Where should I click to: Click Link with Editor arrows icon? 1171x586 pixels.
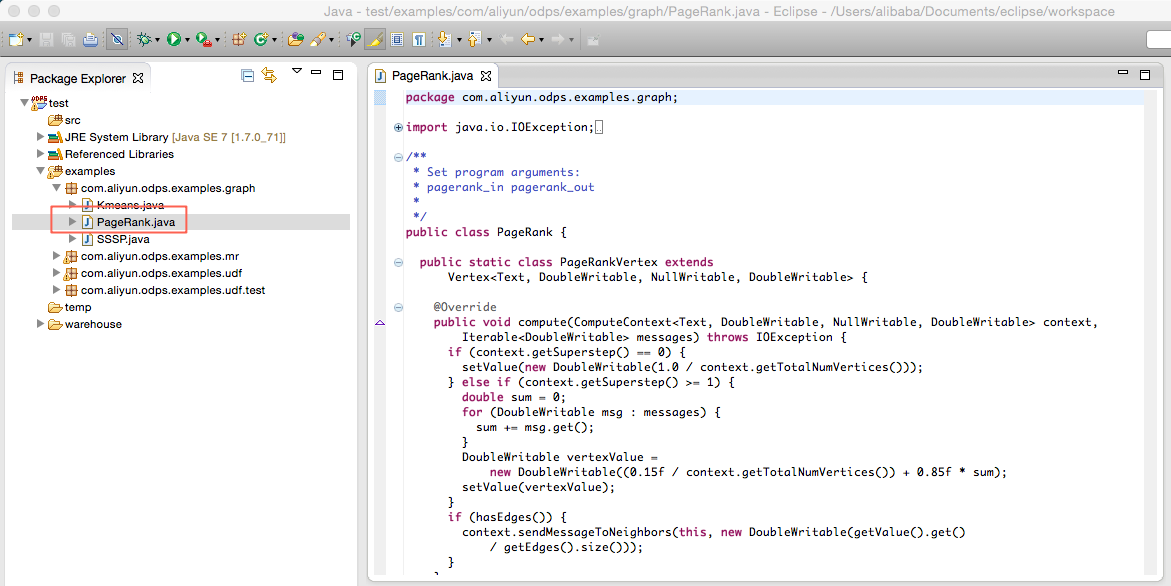(x=268, y=76)
